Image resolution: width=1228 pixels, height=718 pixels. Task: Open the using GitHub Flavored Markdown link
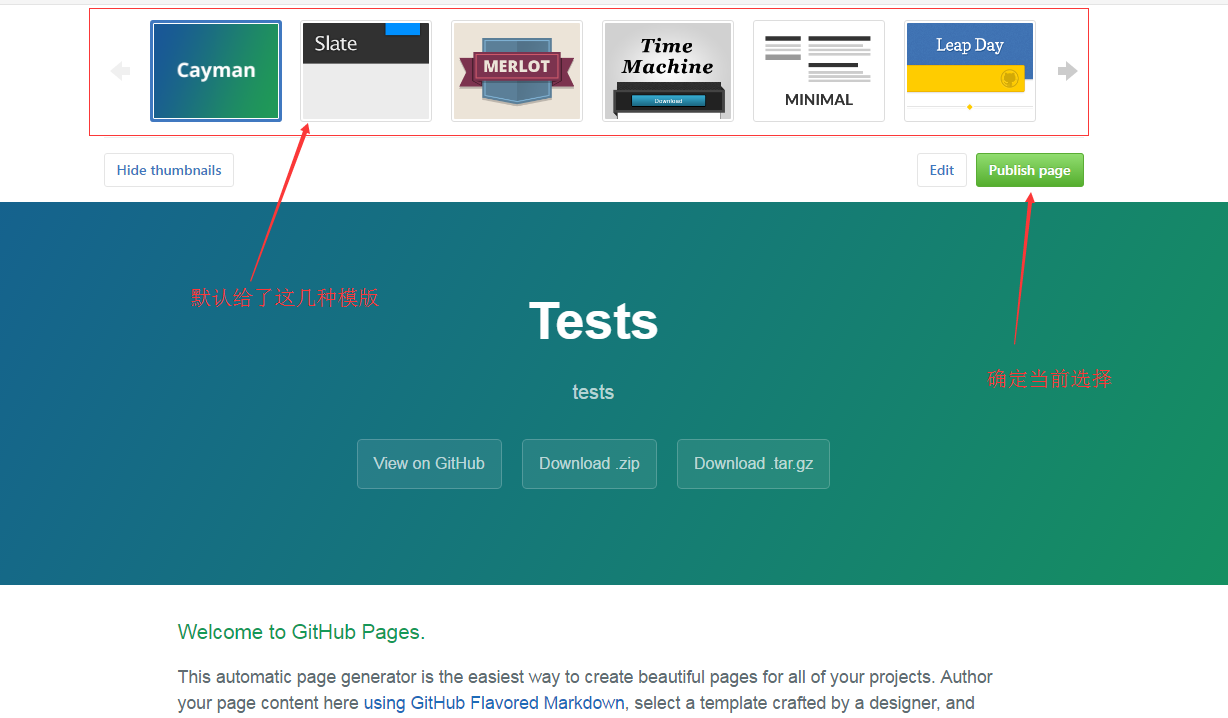click(494, 703)
